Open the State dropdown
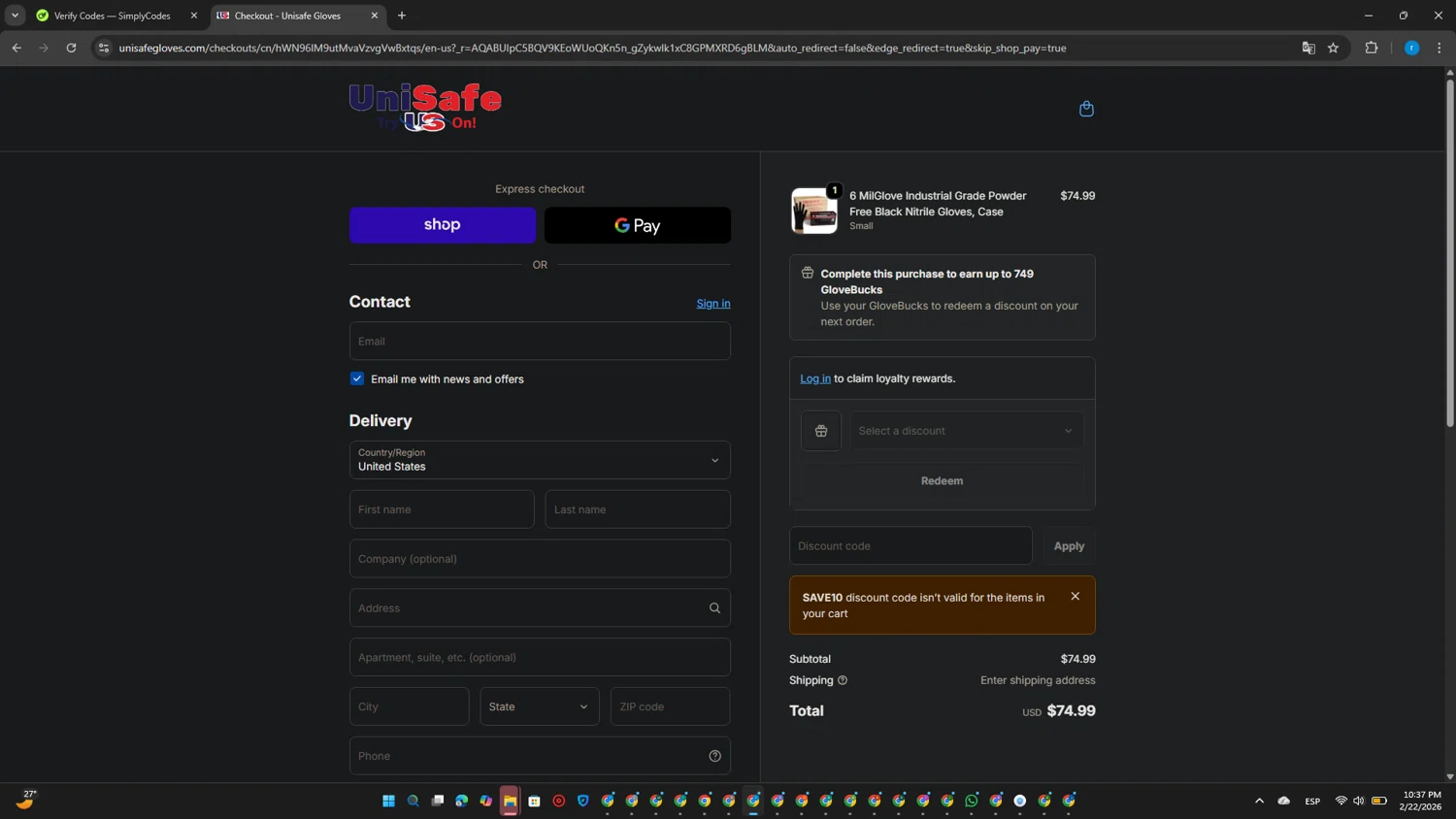Screen dimensions: 1456x819 tap(539, 706)
